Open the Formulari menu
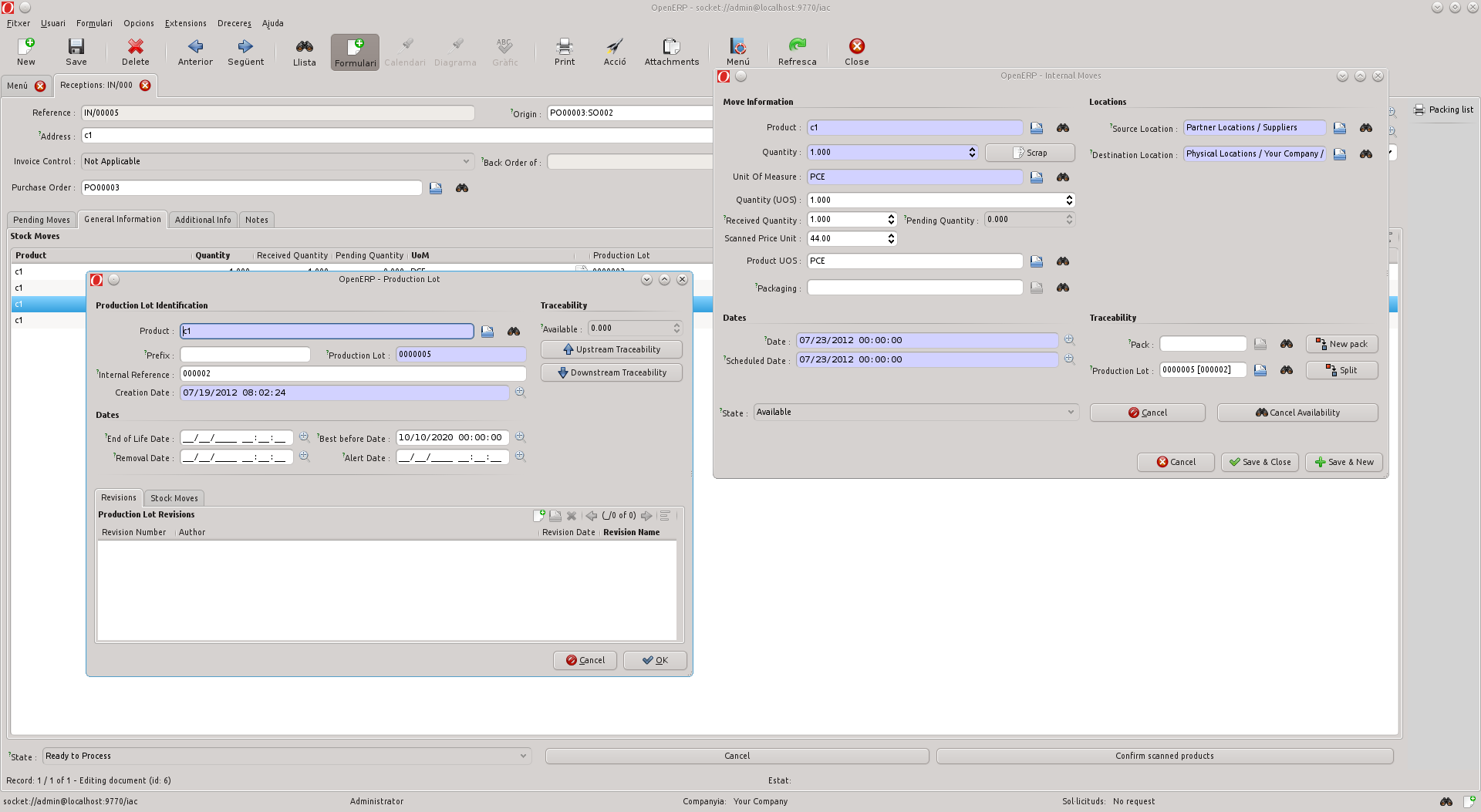1481x812 pixels. [94, 23]
